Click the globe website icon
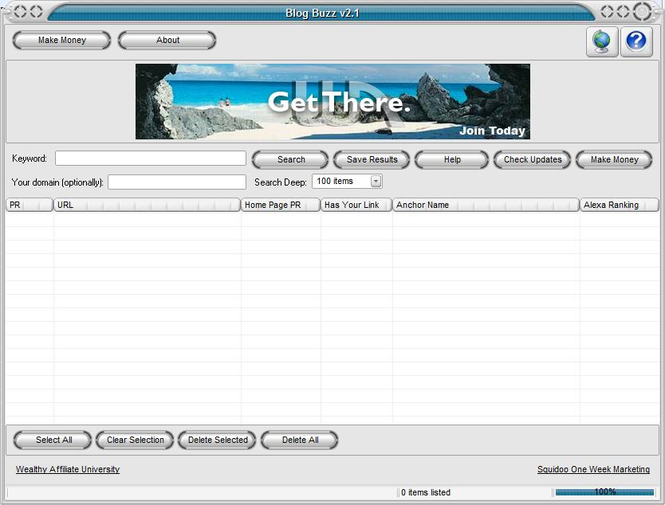Viewport: 665px width, 505px height. click(602, 41)
